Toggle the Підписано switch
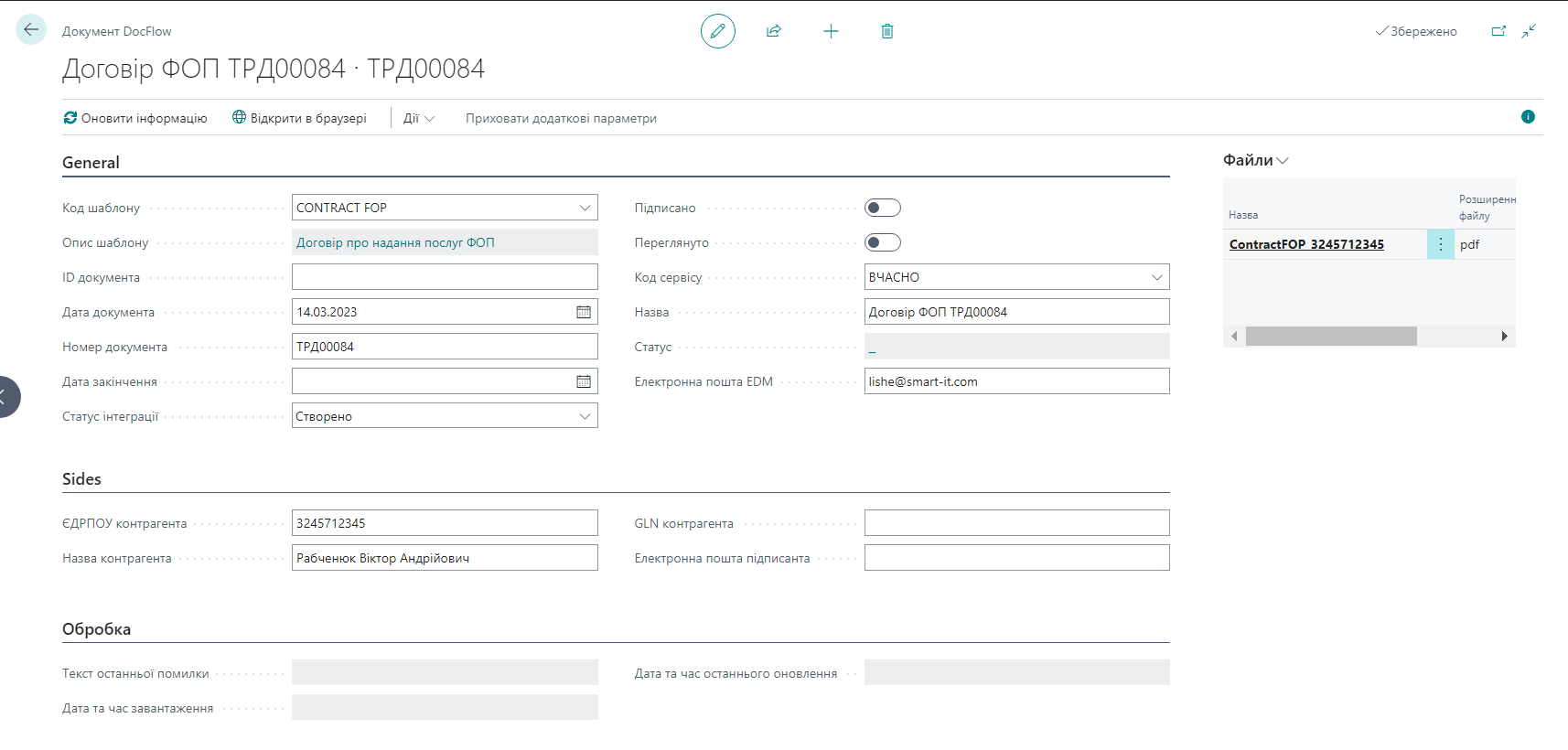Viewport: 1568px width, 750px height. (x=882, y=208)
